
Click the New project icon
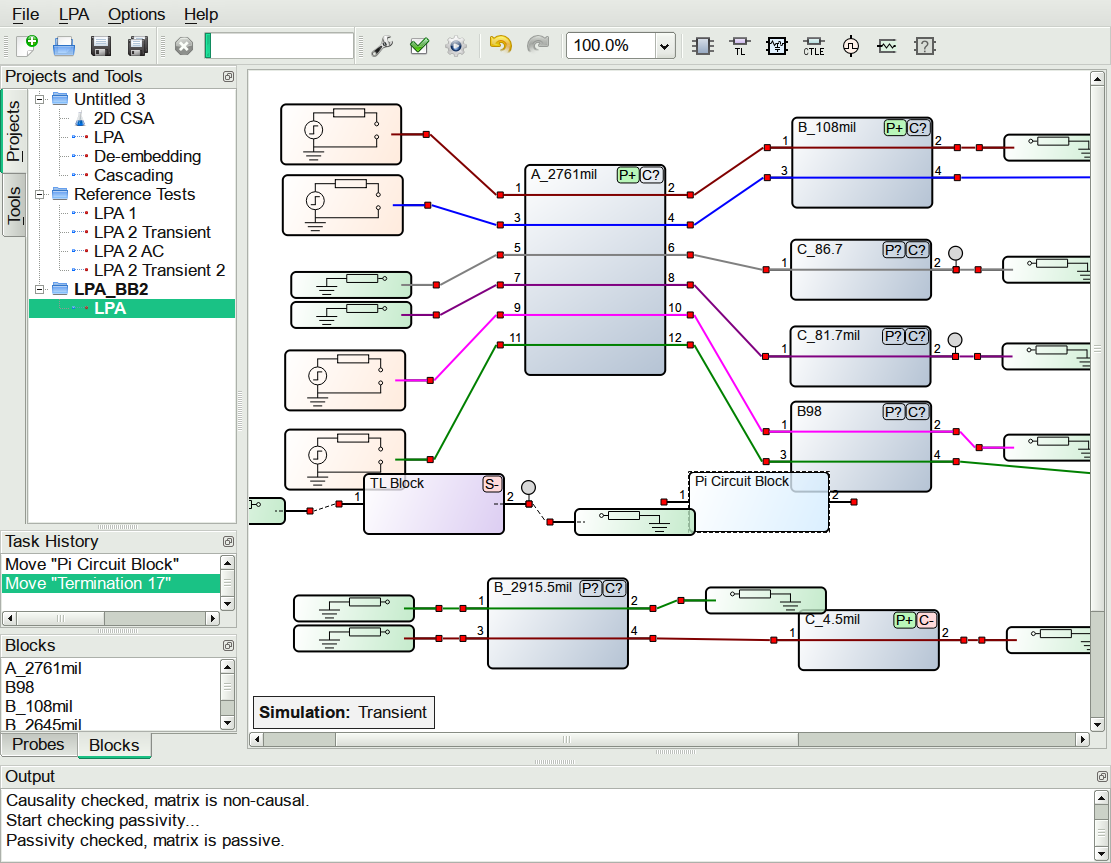[27, 46]
